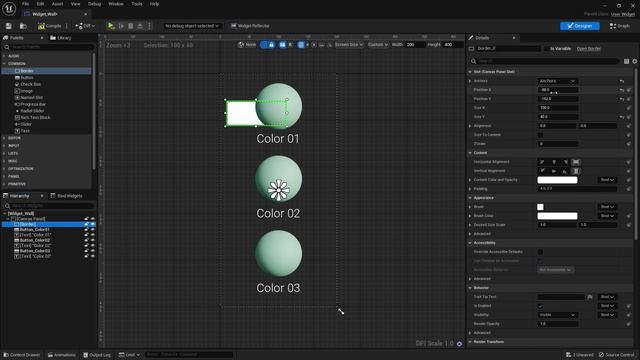Hide the Border widget with its eye icon

coord(93,224)
